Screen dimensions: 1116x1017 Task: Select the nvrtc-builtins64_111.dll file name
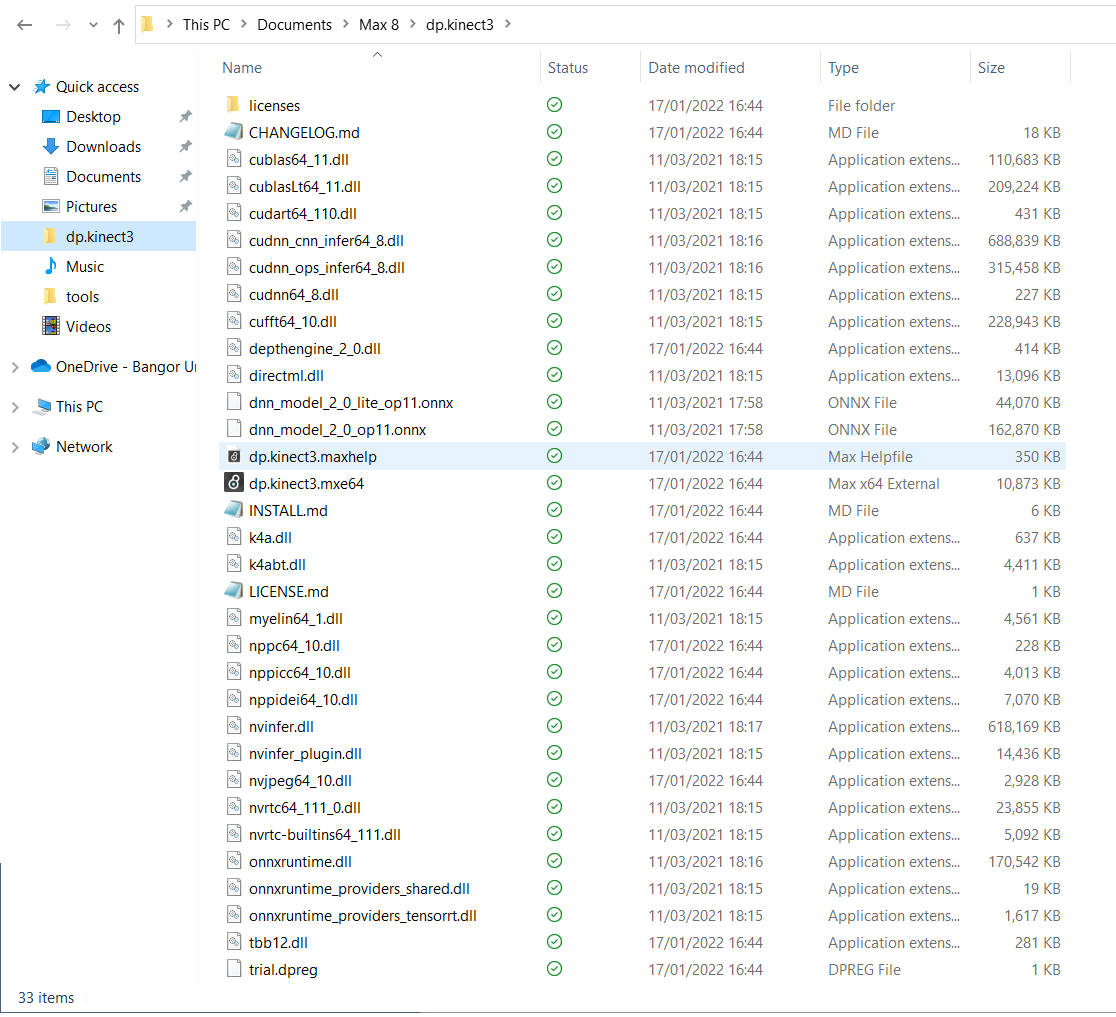click(325, 835)
